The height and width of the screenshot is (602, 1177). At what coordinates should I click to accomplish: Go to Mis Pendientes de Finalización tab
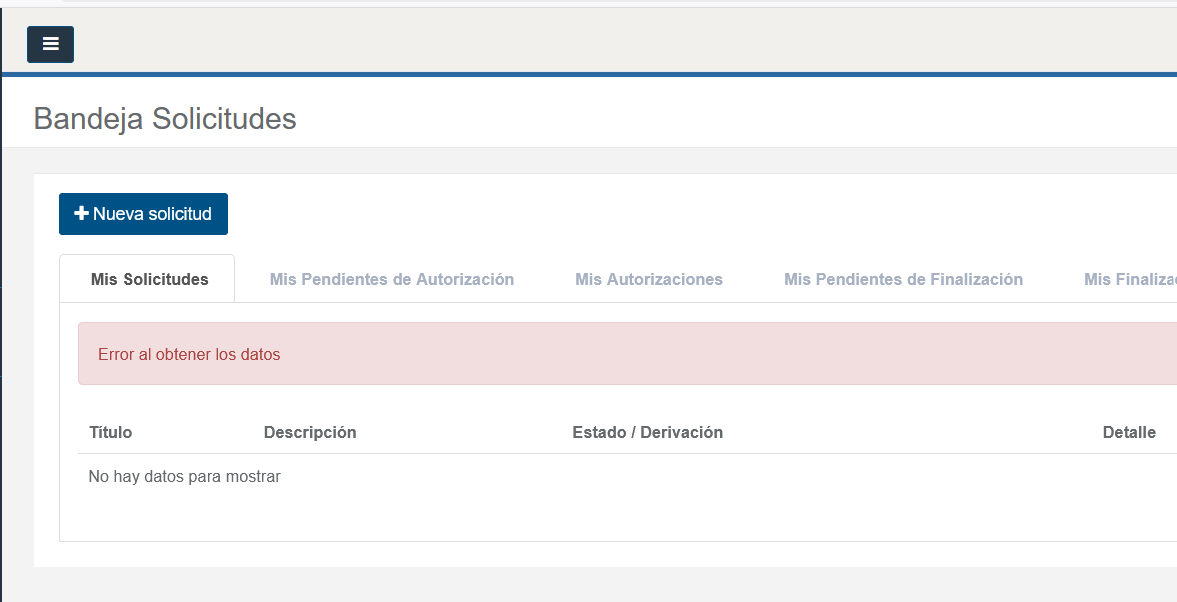[903, 279]
